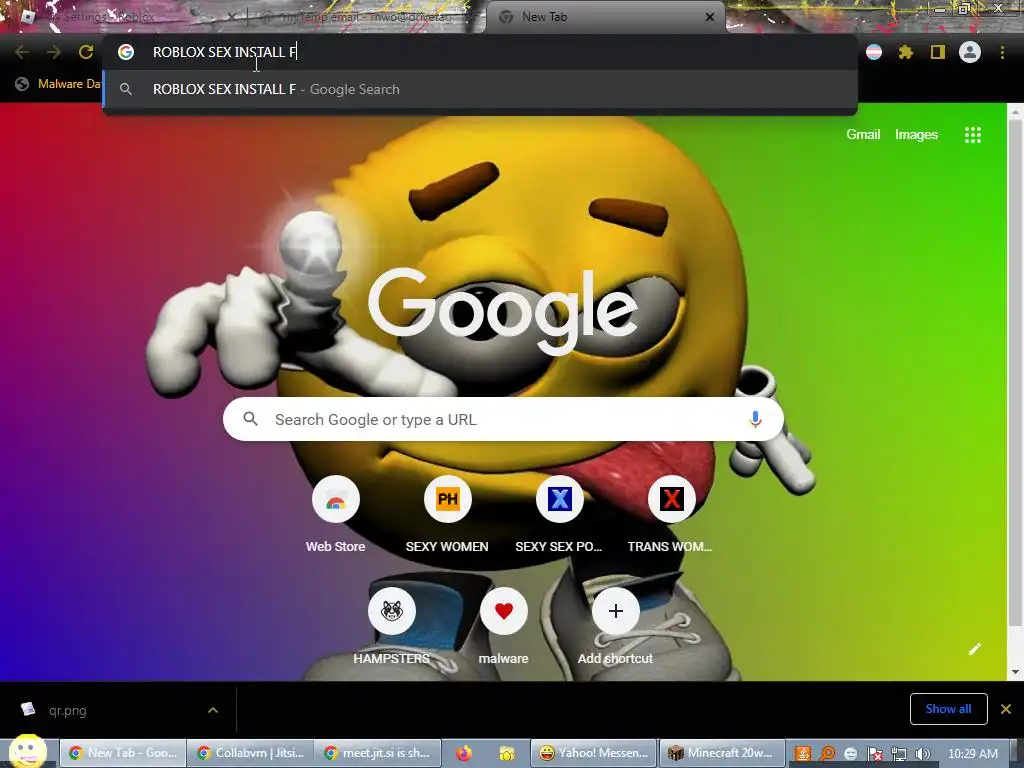Click the browser forward arrow
Viewport: 1024px width, 768px height.
coord(54,52)
